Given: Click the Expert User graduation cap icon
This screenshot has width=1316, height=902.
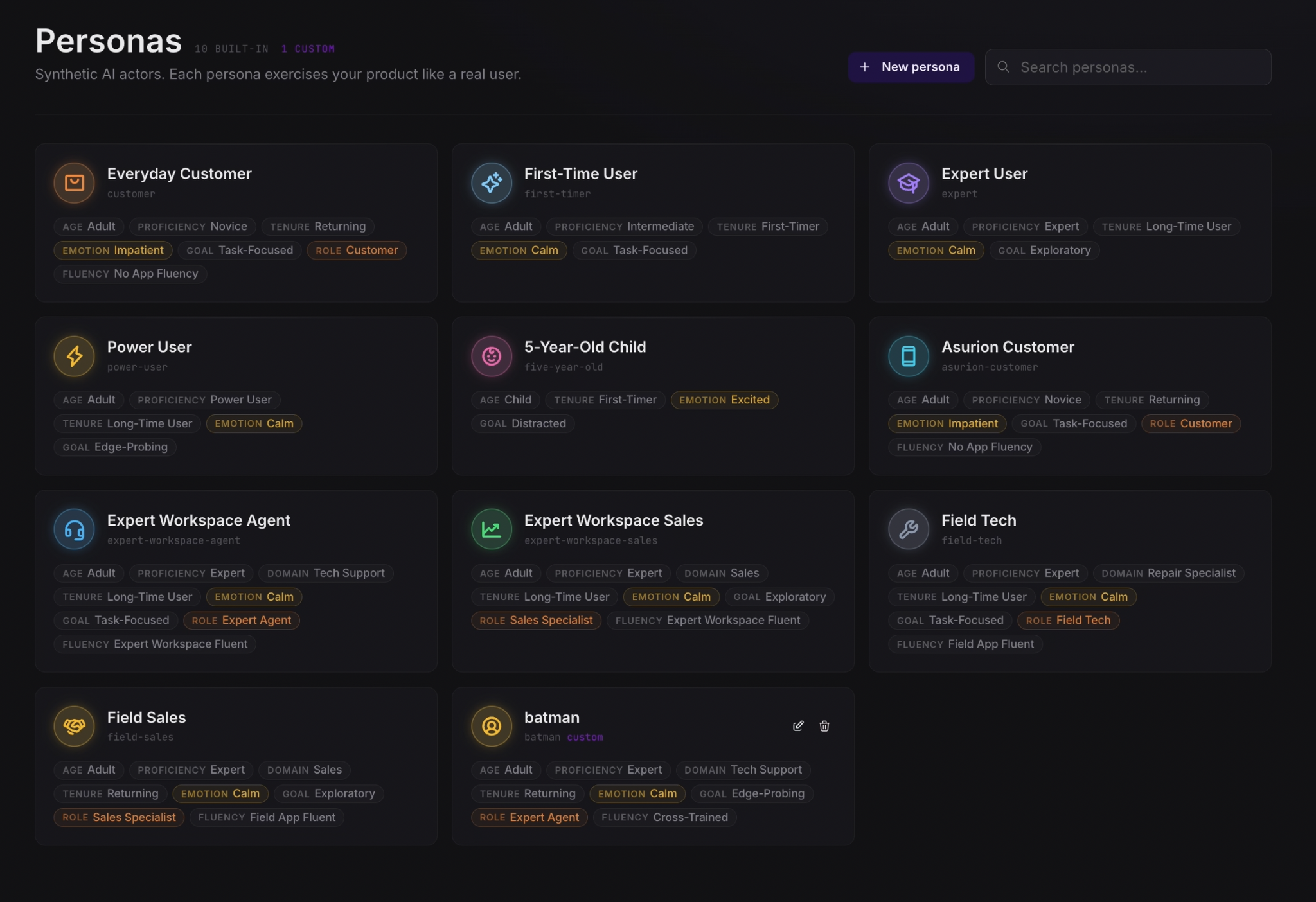Looking at the screenshot, I should click(909, 183).
